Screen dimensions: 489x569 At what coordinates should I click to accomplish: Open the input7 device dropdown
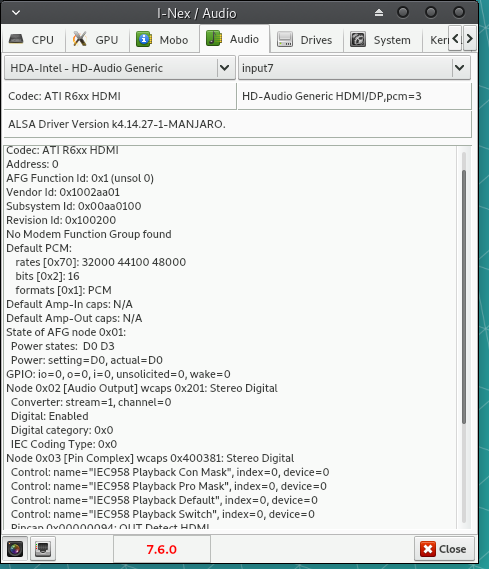click(354, 68)
